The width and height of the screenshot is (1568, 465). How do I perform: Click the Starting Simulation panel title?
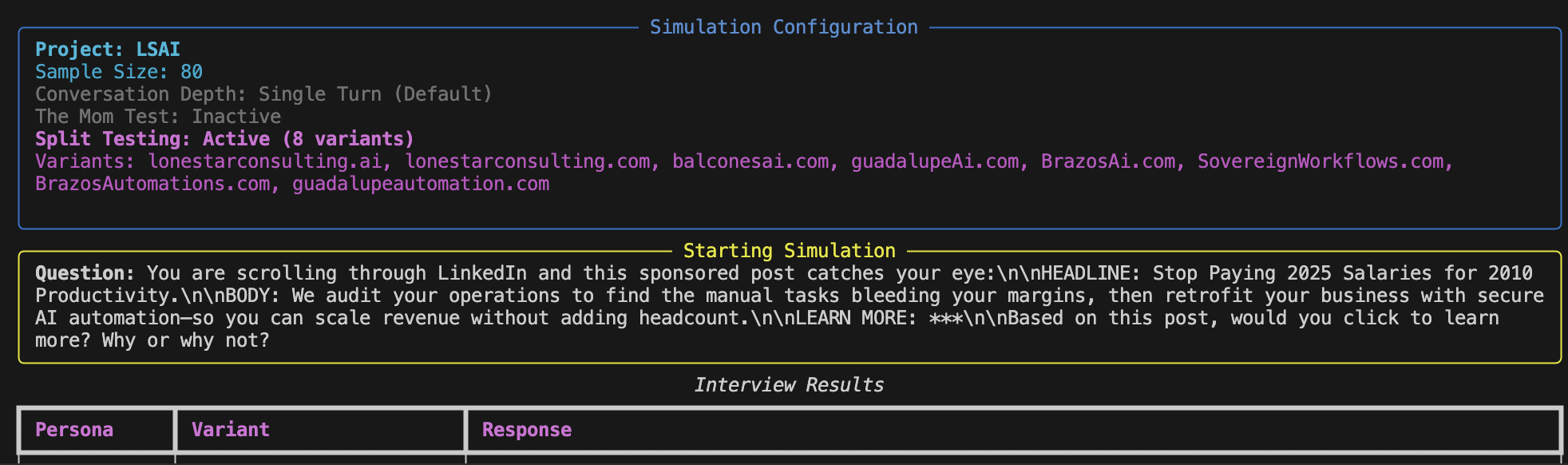click(x=789, y=251)
